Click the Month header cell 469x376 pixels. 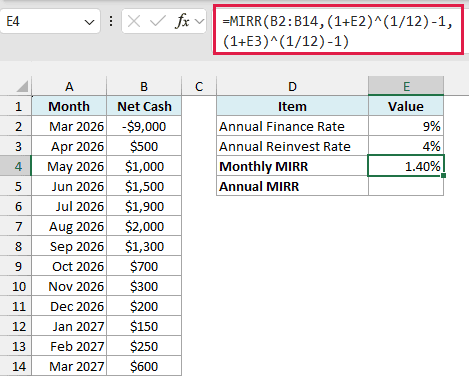69,106
